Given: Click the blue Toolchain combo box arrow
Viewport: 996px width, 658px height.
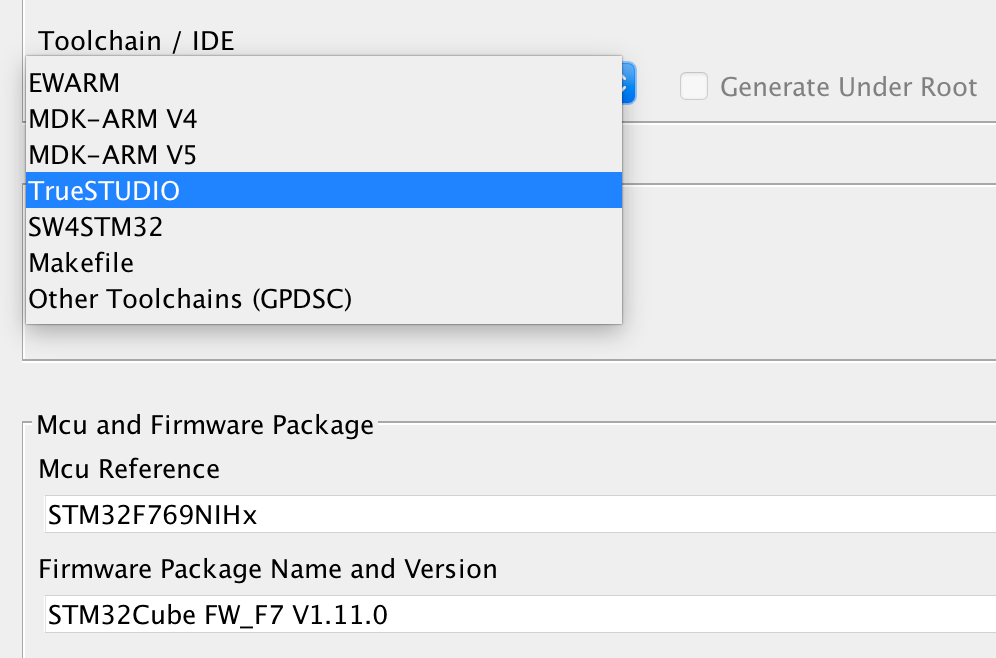Looking at the screenshot, I should 628,83.
